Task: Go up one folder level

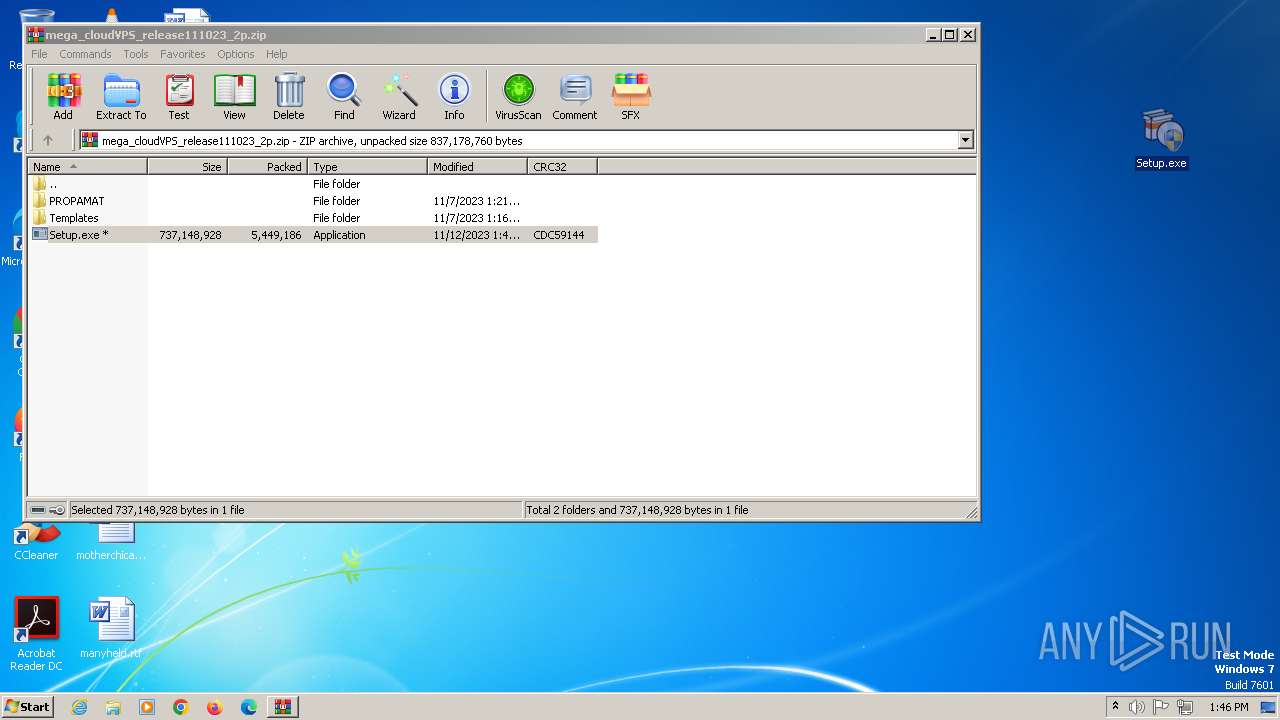Action: [x=47, y=140]
